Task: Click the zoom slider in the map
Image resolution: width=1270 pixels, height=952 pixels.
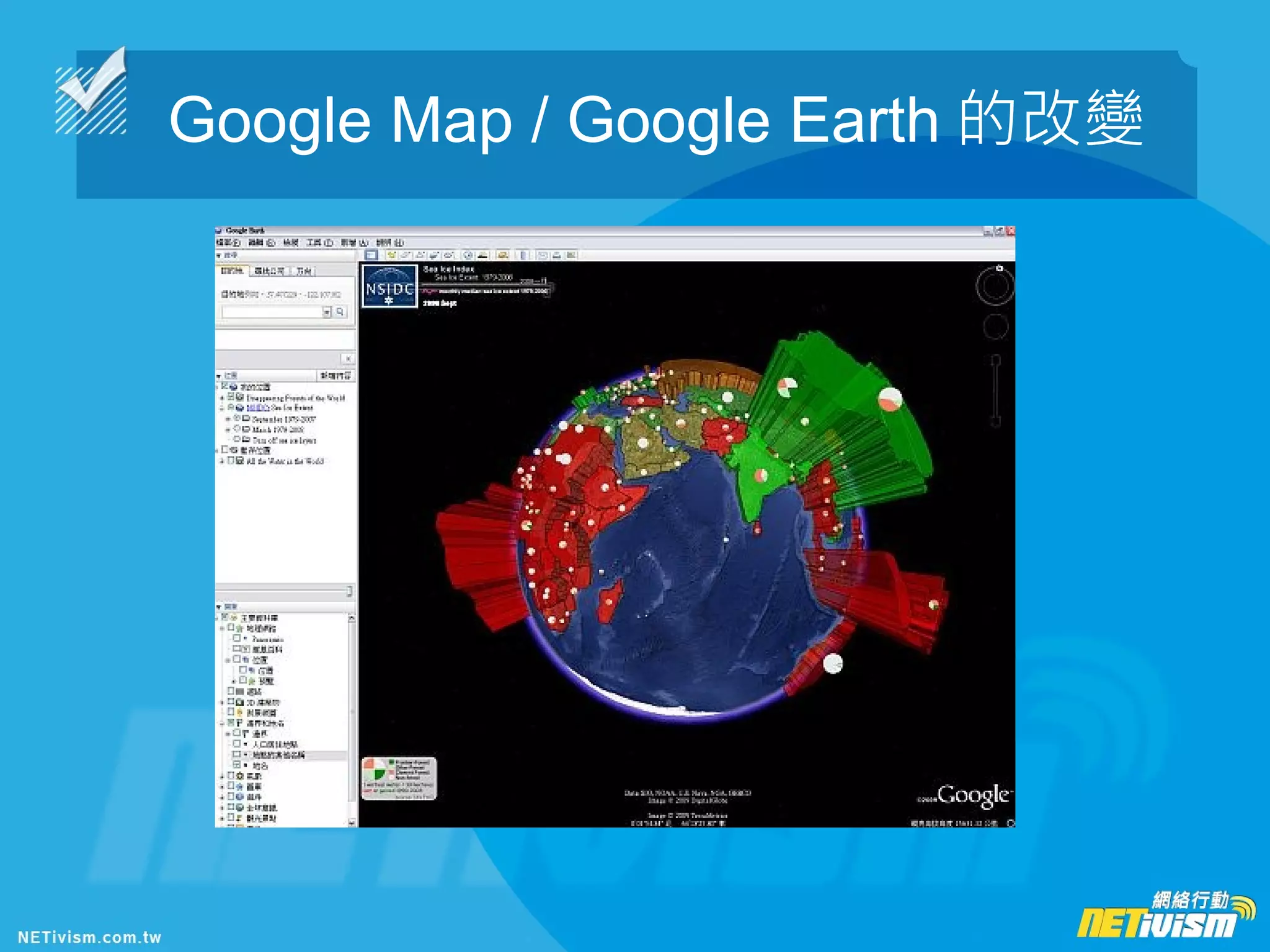Action: pos(995,390)
